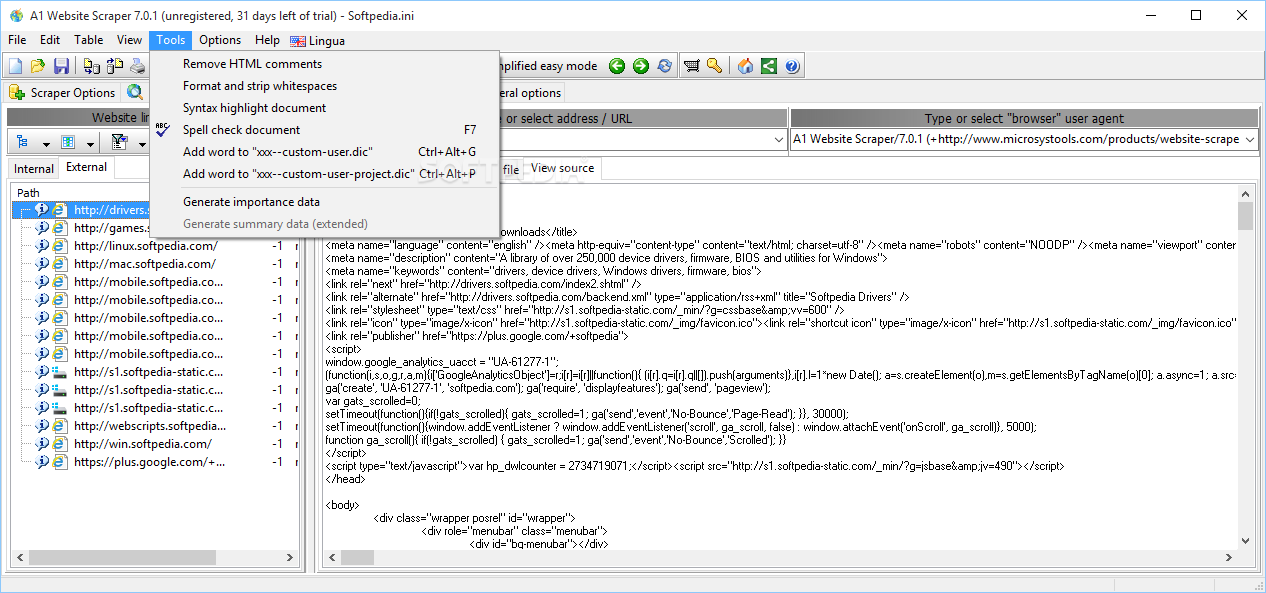Open dropdown arrow next to table view icon
Screen dimensions: 1266x593
tap(90, 143)
